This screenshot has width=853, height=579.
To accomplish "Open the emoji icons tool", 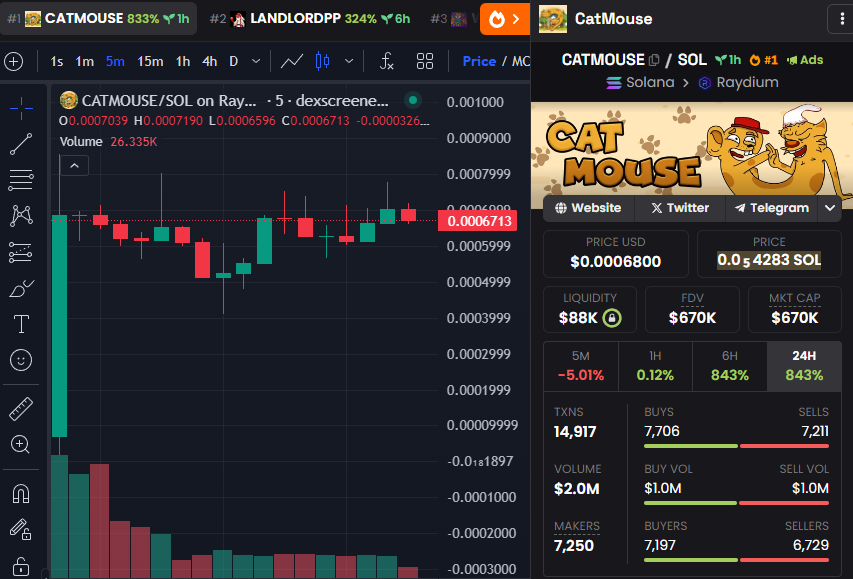I will point(21,360).
